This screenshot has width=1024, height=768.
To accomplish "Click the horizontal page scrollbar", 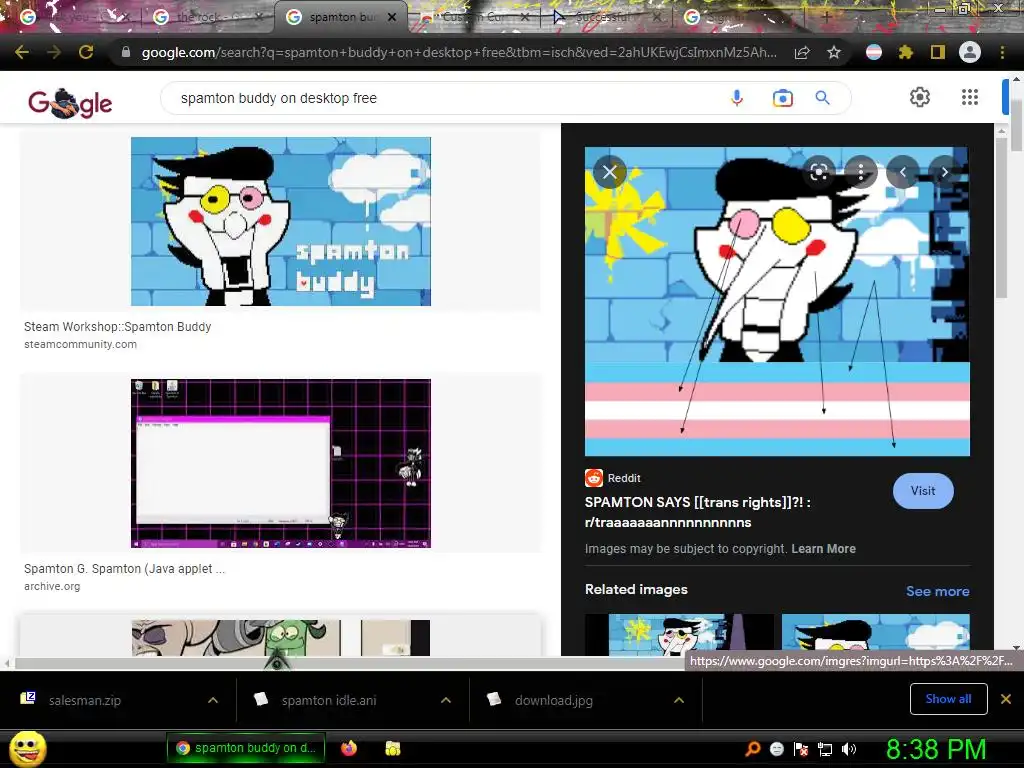I will pos(349,664).
